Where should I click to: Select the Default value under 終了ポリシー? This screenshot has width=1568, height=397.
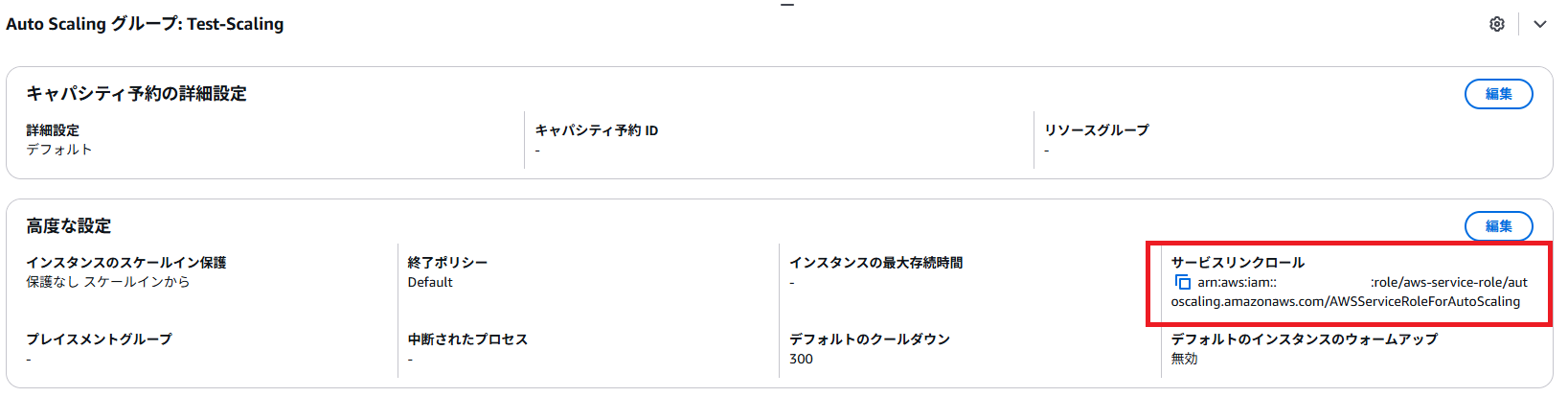[430, 282]
